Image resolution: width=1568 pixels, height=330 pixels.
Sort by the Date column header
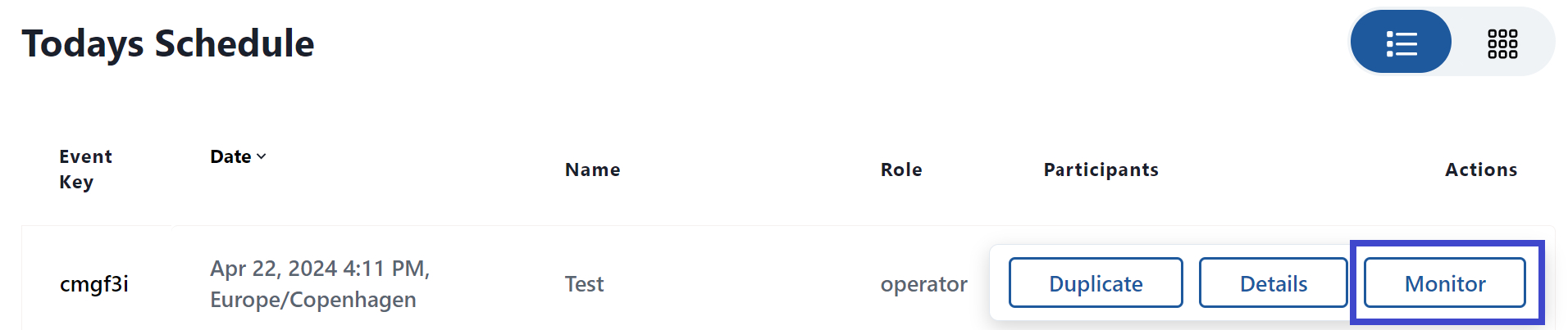230,156
